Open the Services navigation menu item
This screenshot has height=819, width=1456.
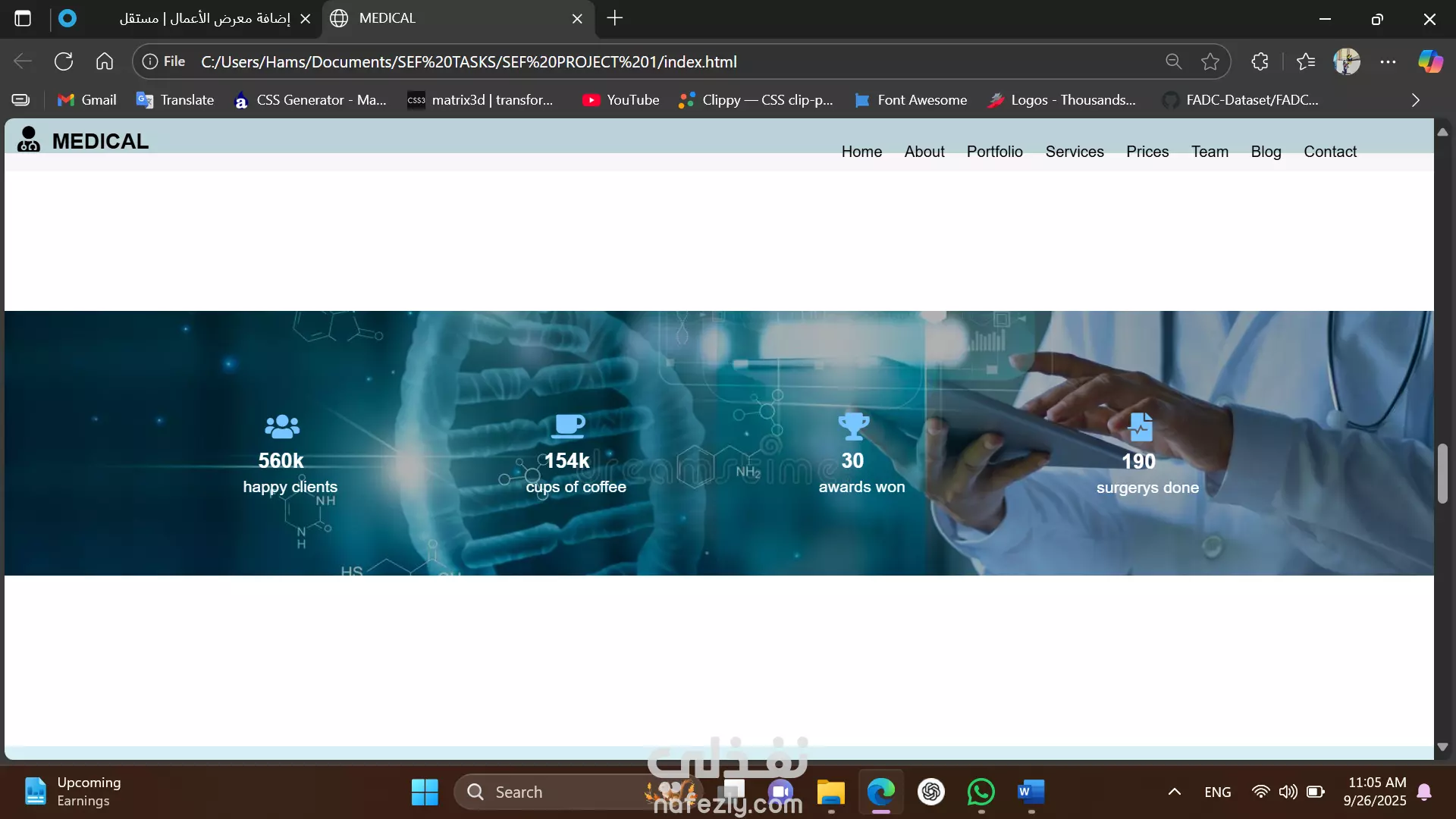[1074, 152]
